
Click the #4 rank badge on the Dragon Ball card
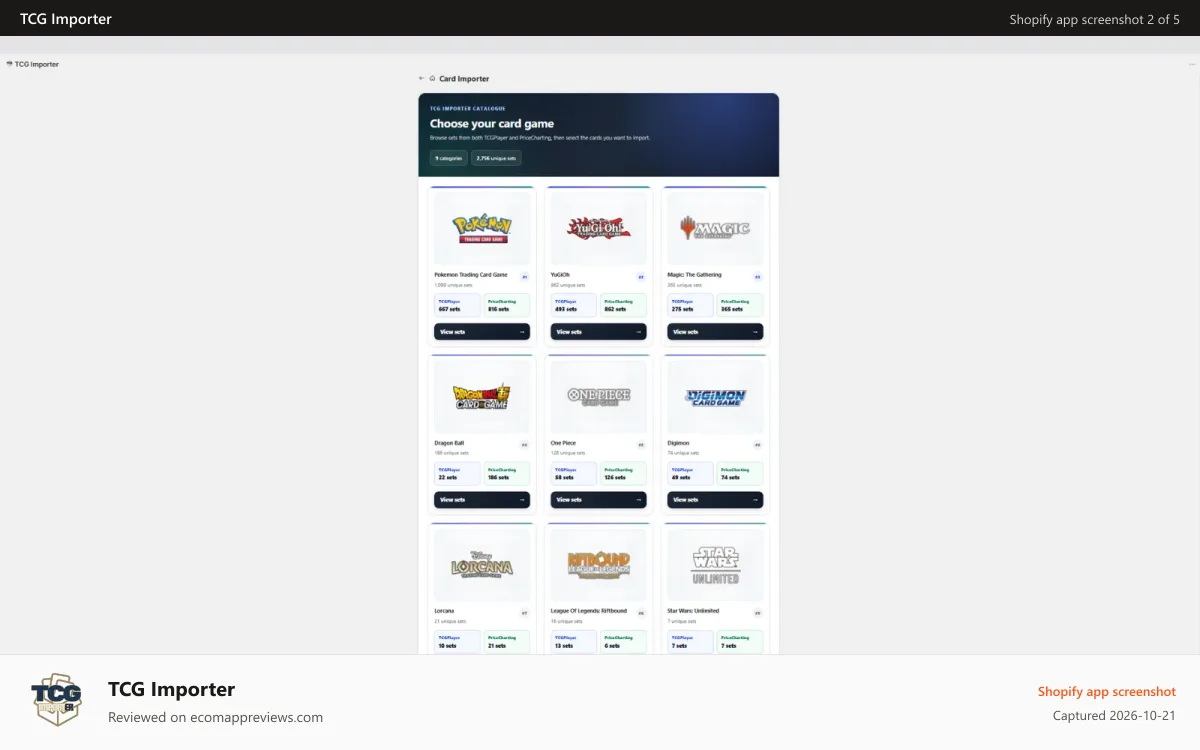point(525,445)
